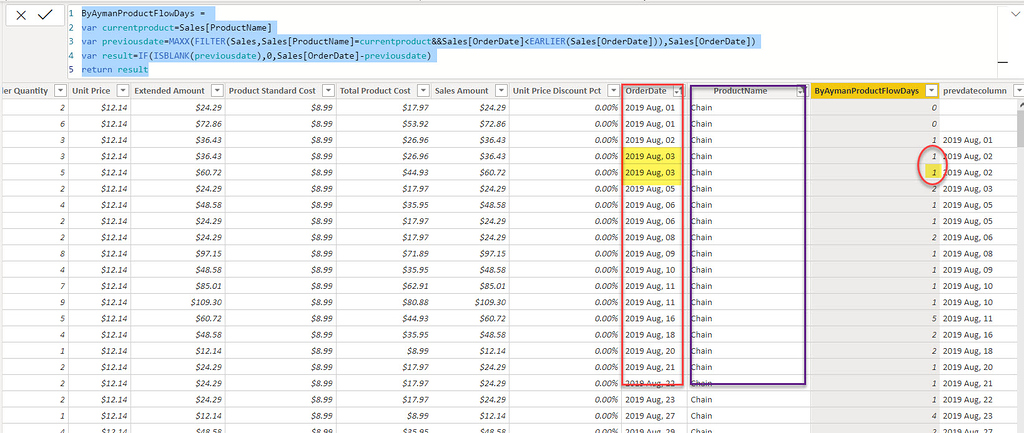Open the ProductName column filter dropdown
The image size is (1024, 433).
pos(800,91)
